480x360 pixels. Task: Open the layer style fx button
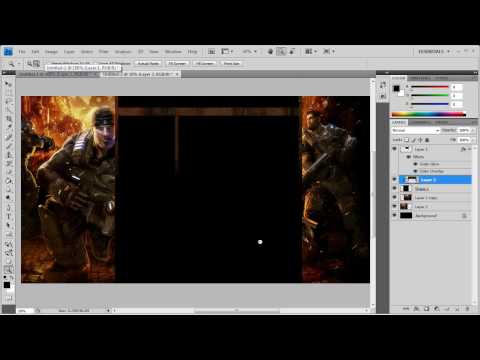[416, 309]
